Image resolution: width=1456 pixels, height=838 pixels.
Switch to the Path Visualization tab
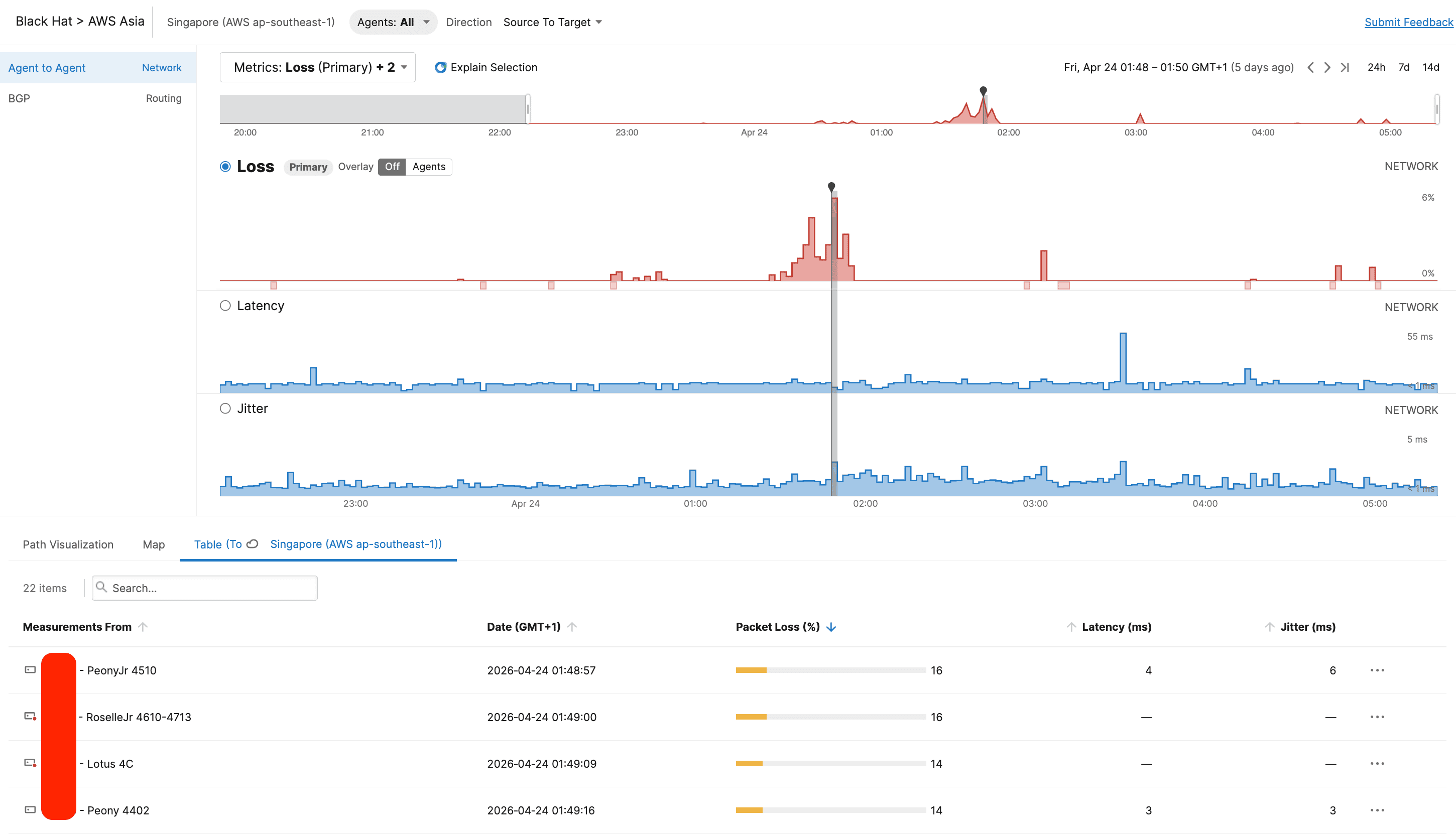click(x=68, y=544)
